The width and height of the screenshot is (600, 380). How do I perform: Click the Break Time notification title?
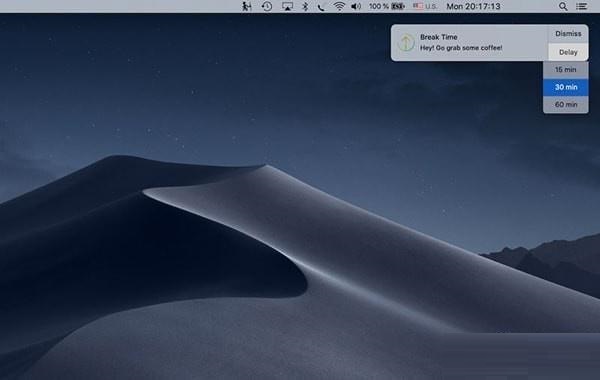[x=439, y=37]
